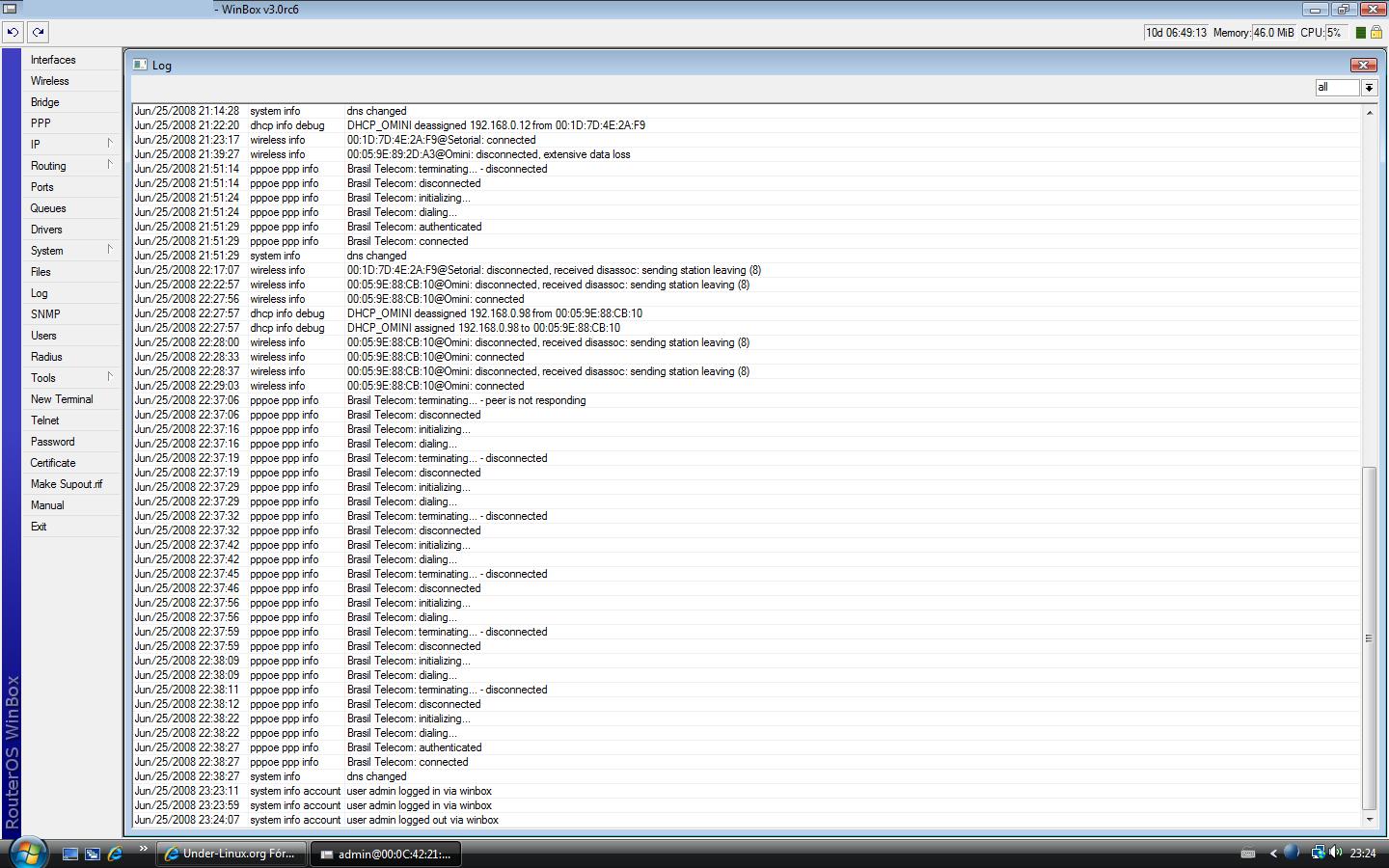1389x868 pixels.
Task: Click the admin@00:0C:42:21 taskbar button
Action: 386,854
